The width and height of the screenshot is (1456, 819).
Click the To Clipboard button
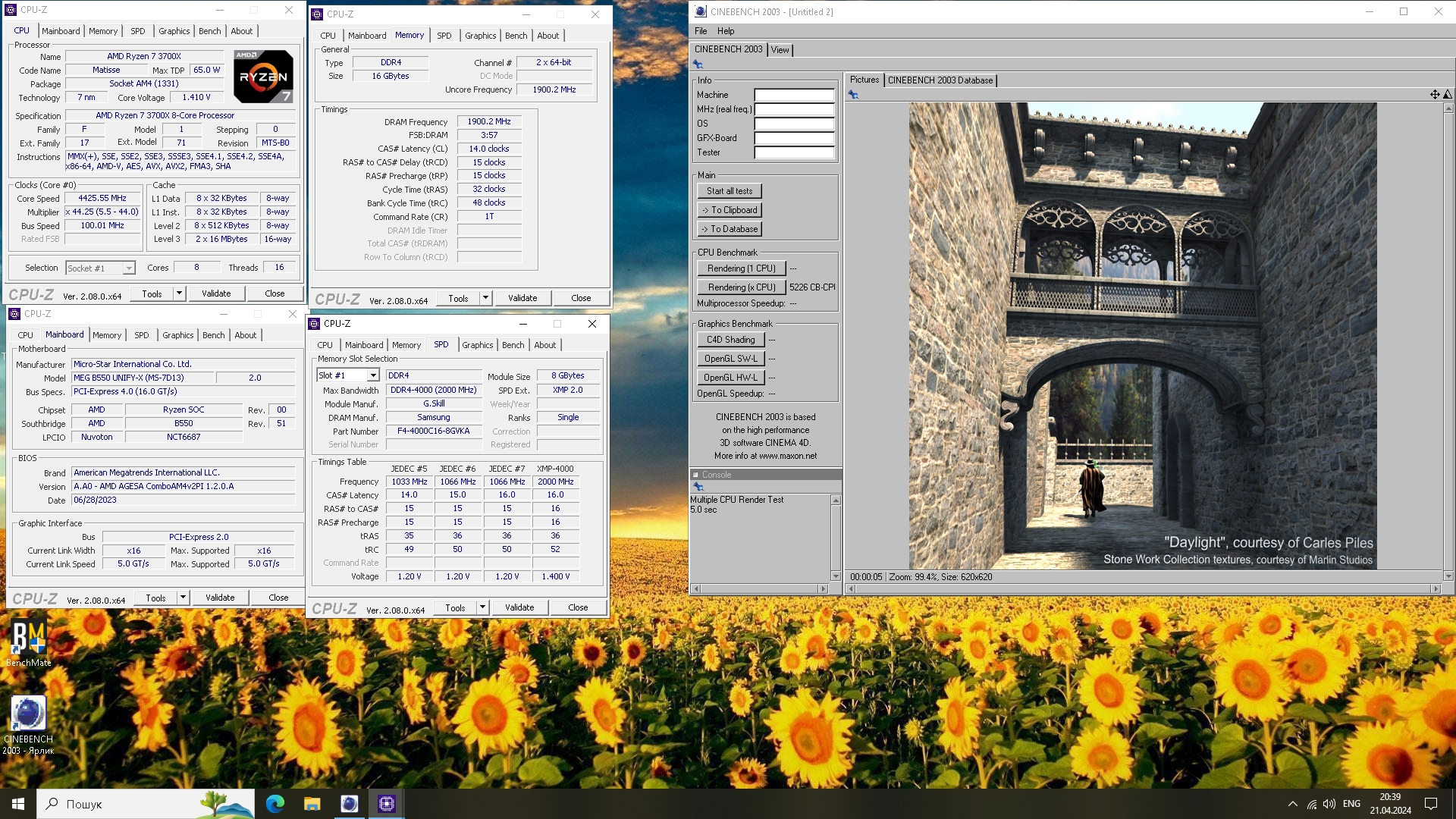coord(730,210)
